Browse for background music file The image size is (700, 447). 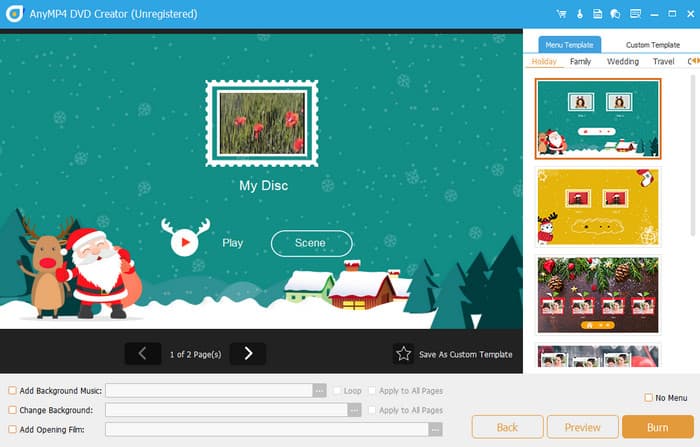pyautogui.click(x=319, y=391)
